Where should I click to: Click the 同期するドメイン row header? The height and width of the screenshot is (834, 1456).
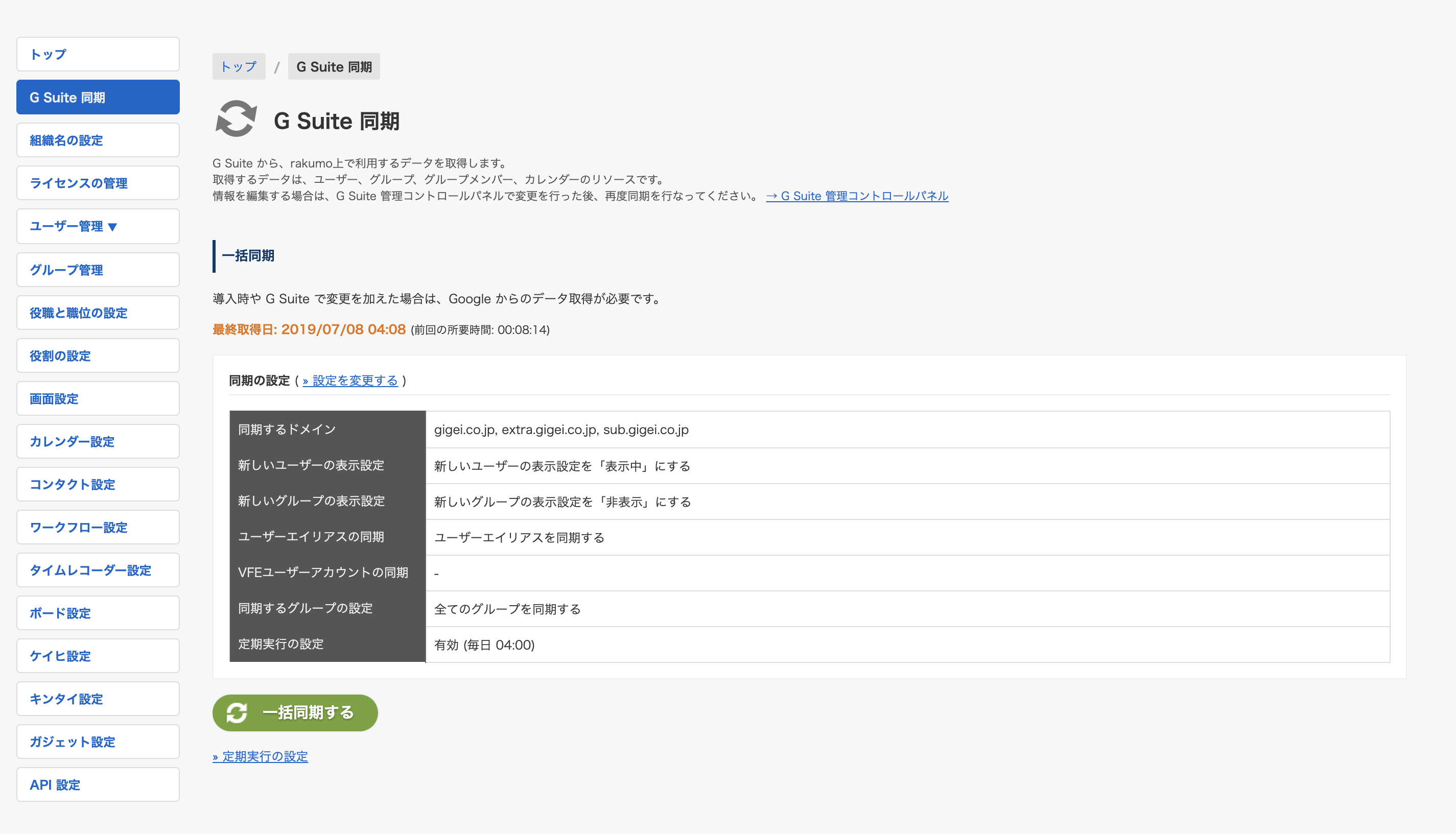pos(328,430)
